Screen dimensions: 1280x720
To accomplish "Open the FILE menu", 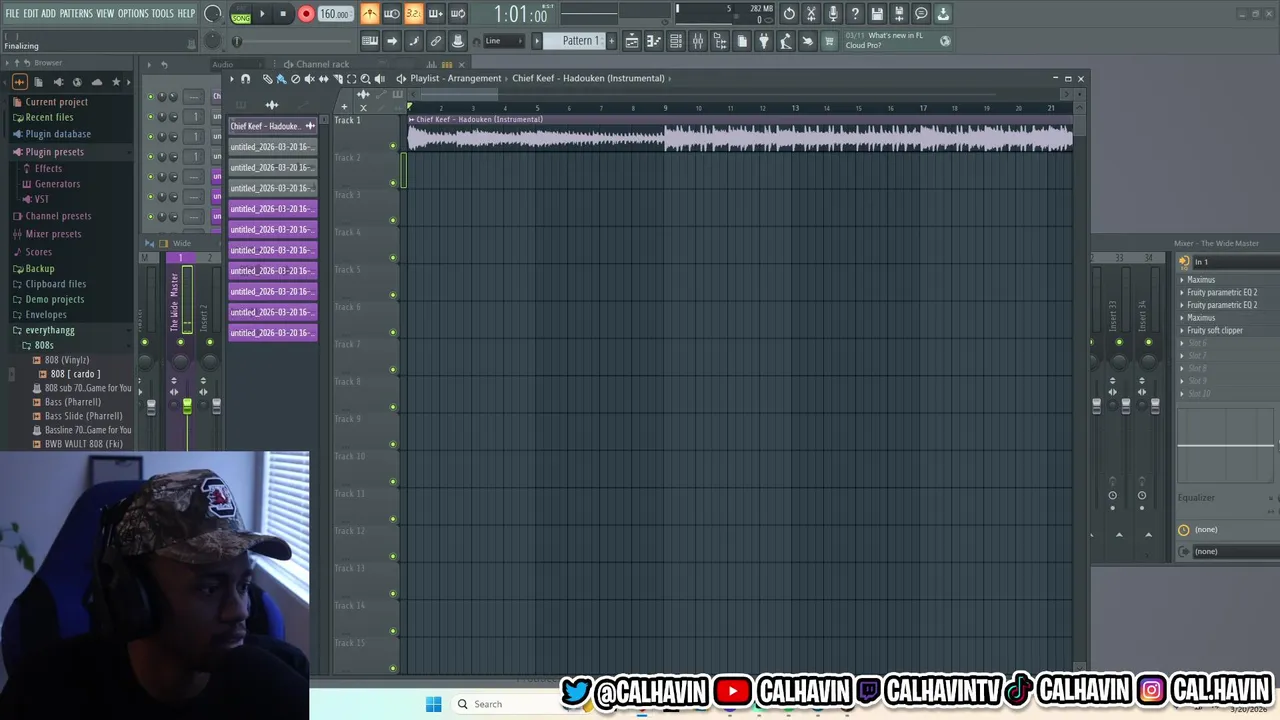I will coord(12,14).
